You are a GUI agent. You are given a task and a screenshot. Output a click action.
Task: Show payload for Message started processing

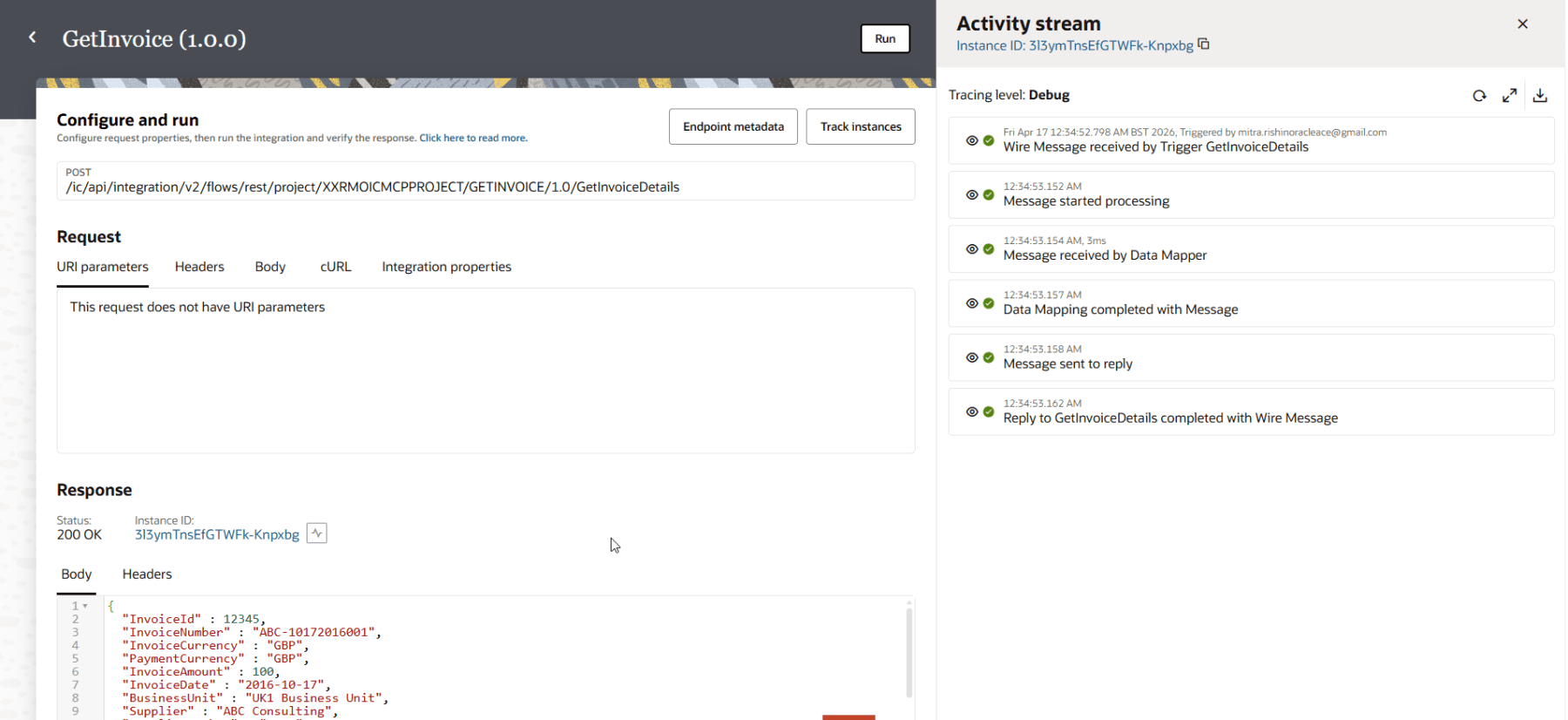[972, 194]
